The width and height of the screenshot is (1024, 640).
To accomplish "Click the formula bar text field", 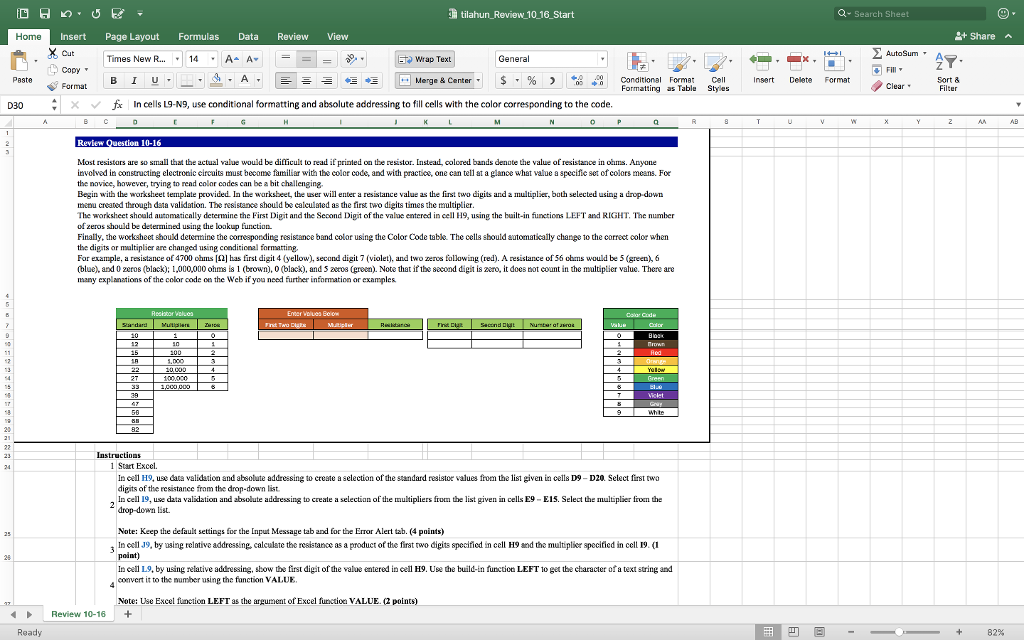I will tap(570, 104).
